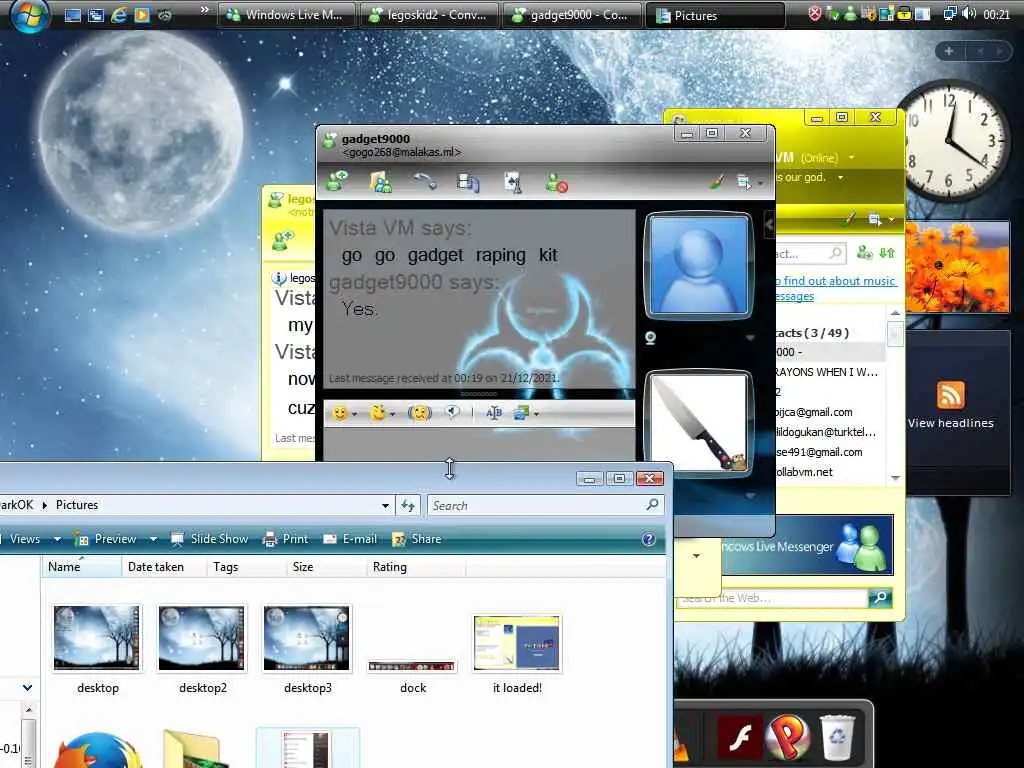Viewport: 1024px width, 768px height.
Task: Expand options arrow under contact's display picture
Action: (750, 338)
